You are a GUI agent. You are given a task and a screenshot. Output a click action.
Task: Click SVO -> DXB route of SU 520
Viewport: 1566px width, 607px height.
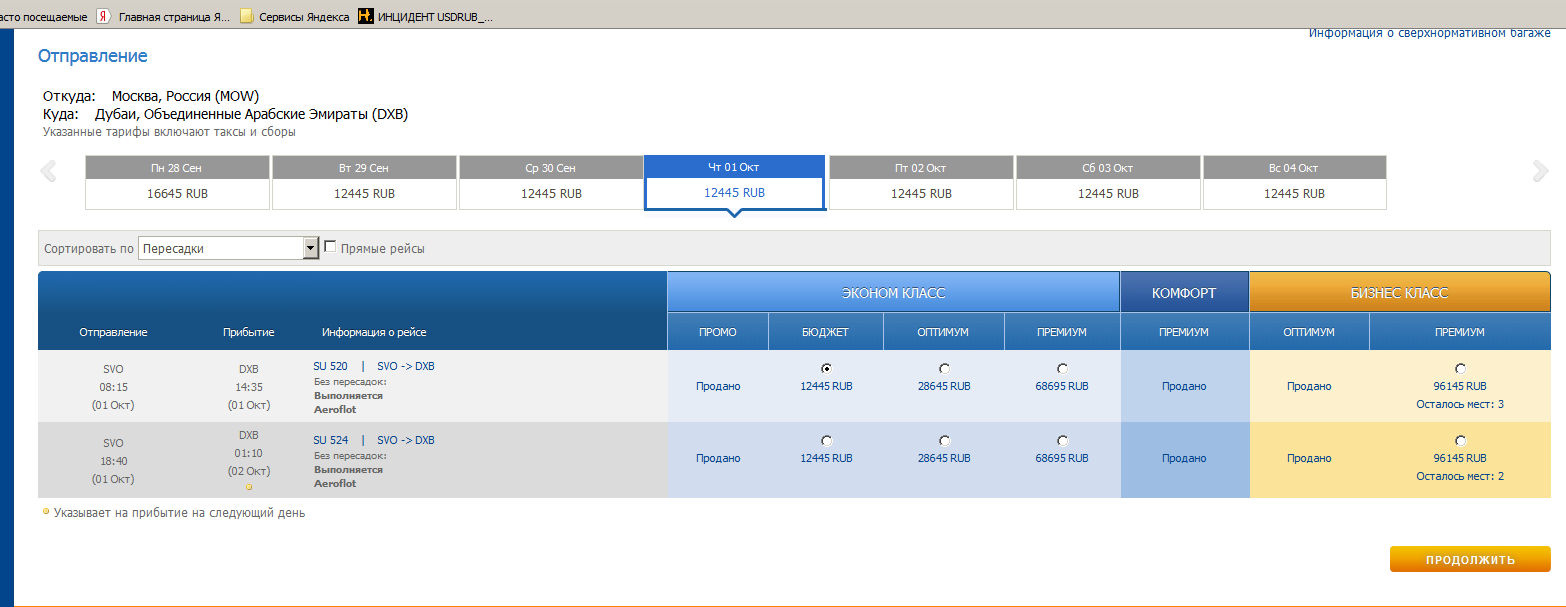(x=406, y=366)
